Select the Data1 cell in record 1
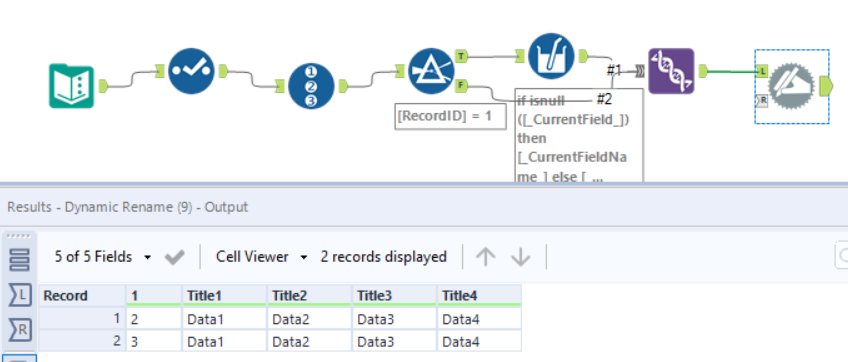848x362 pixels. tap(224, 319)
